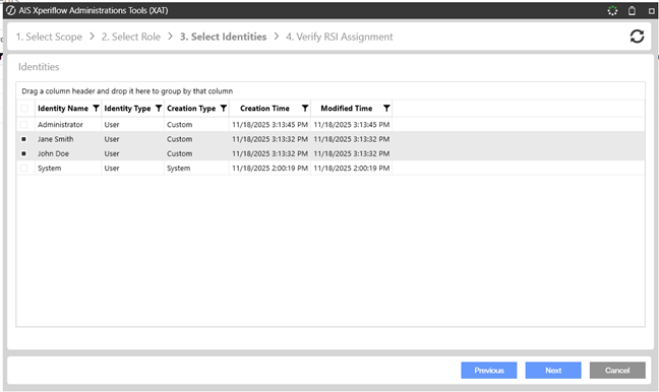Image resolution: width=659 pixels, height=392 pixels.
Task: Select the System identity name cell
Action: 49,168
